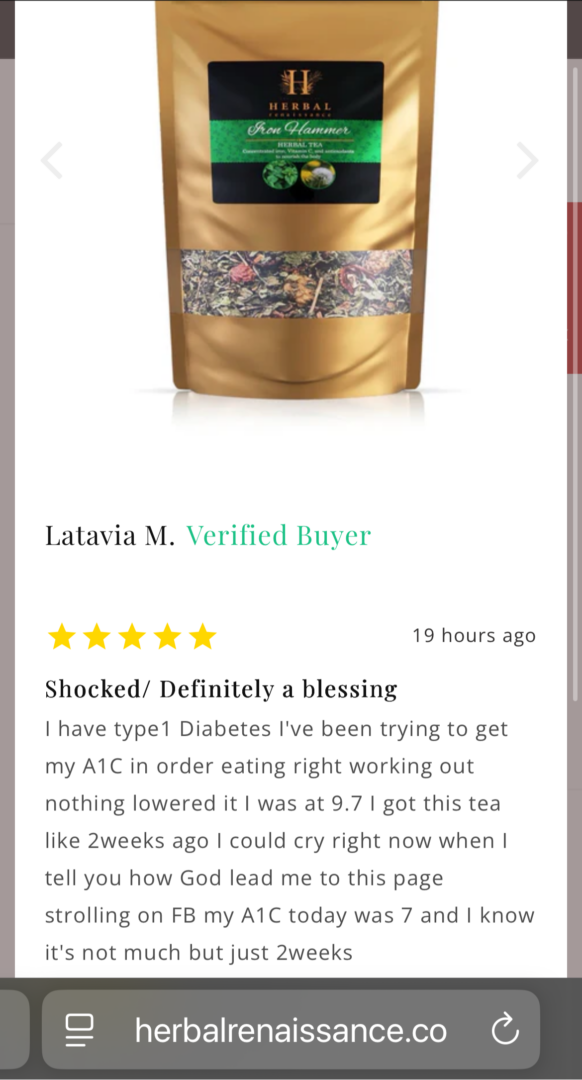
Task: Go to the previous product image arrow
Action: (52, 160)
